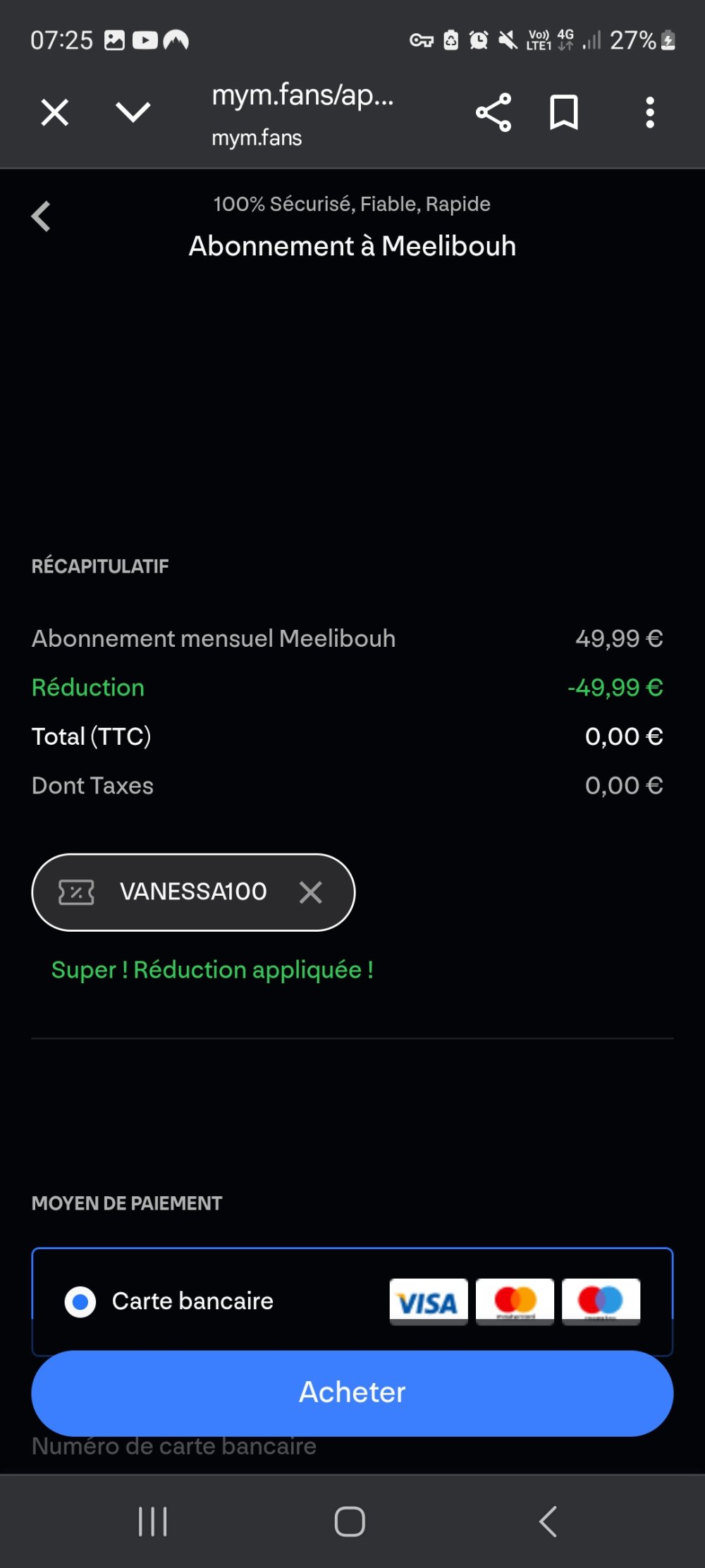Select the Carte bancaire radio button
The height and width of the screenshot is (1568, 705).
[x=80, y=1301]
